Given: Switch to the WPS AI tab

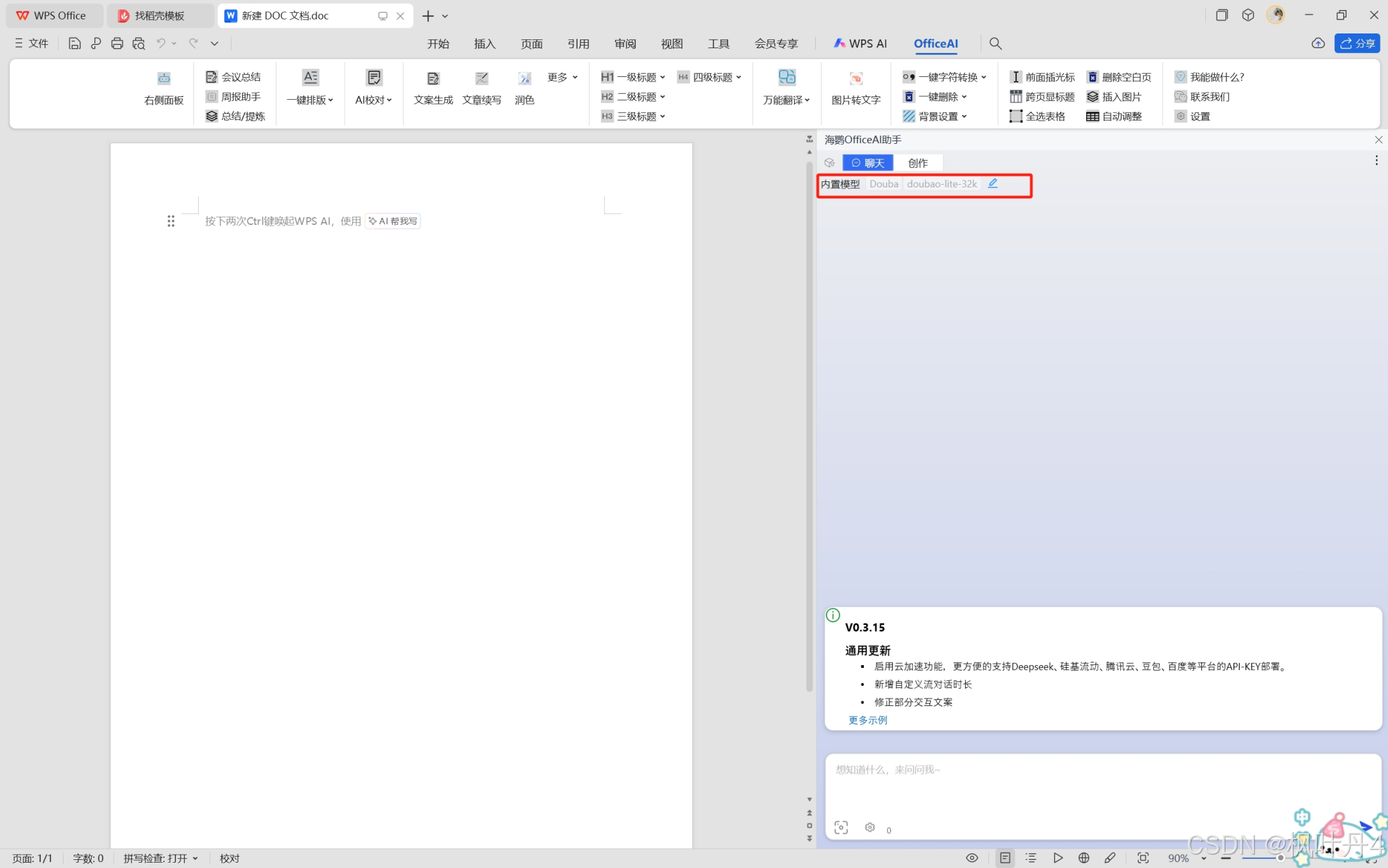Looking at the screenshot, I should (x=860, y=44).
